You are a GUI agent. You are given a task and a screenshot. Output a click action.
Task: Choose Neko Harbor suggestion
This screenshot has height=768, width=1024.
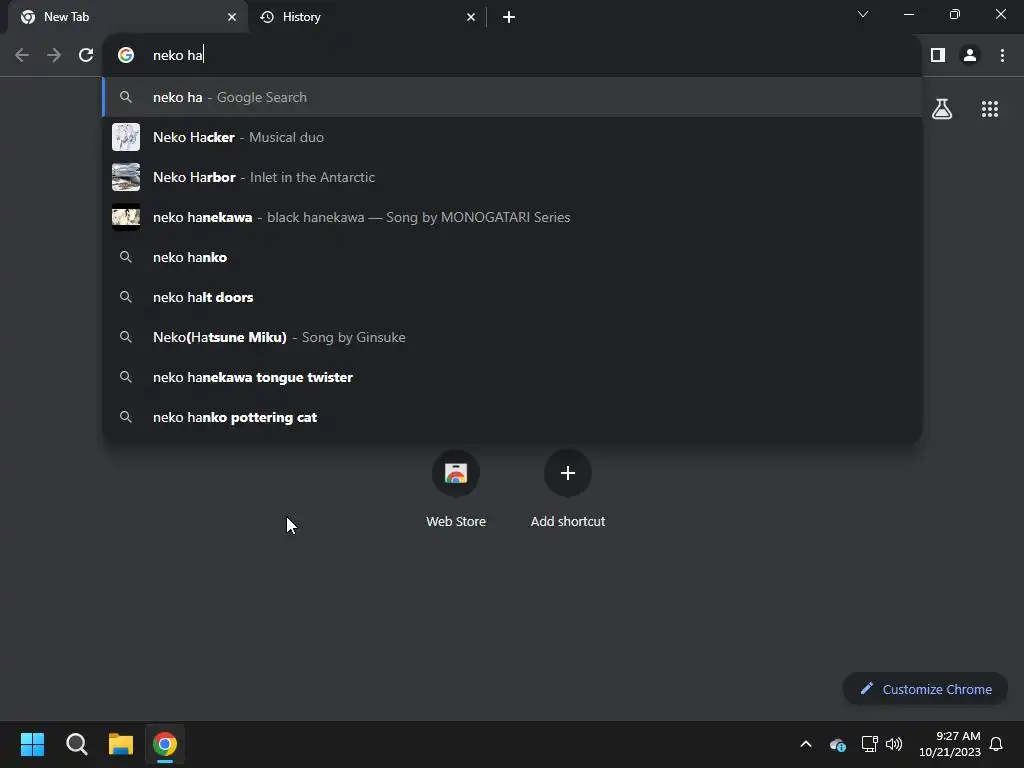tap(512, 177)
